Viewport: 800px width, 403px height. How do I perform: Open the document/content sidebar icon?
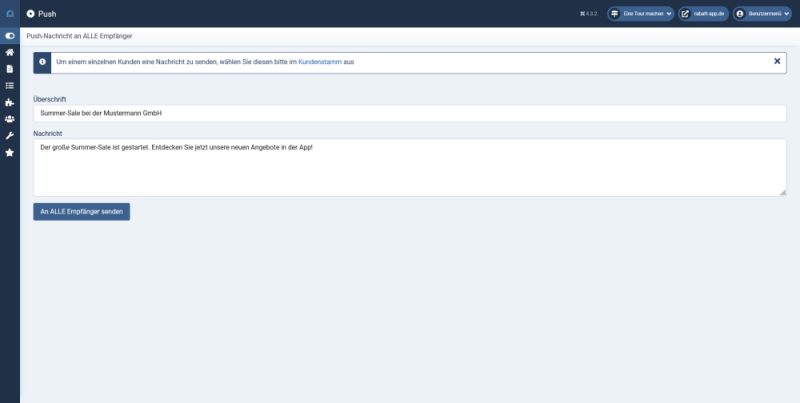click(9, 69)
